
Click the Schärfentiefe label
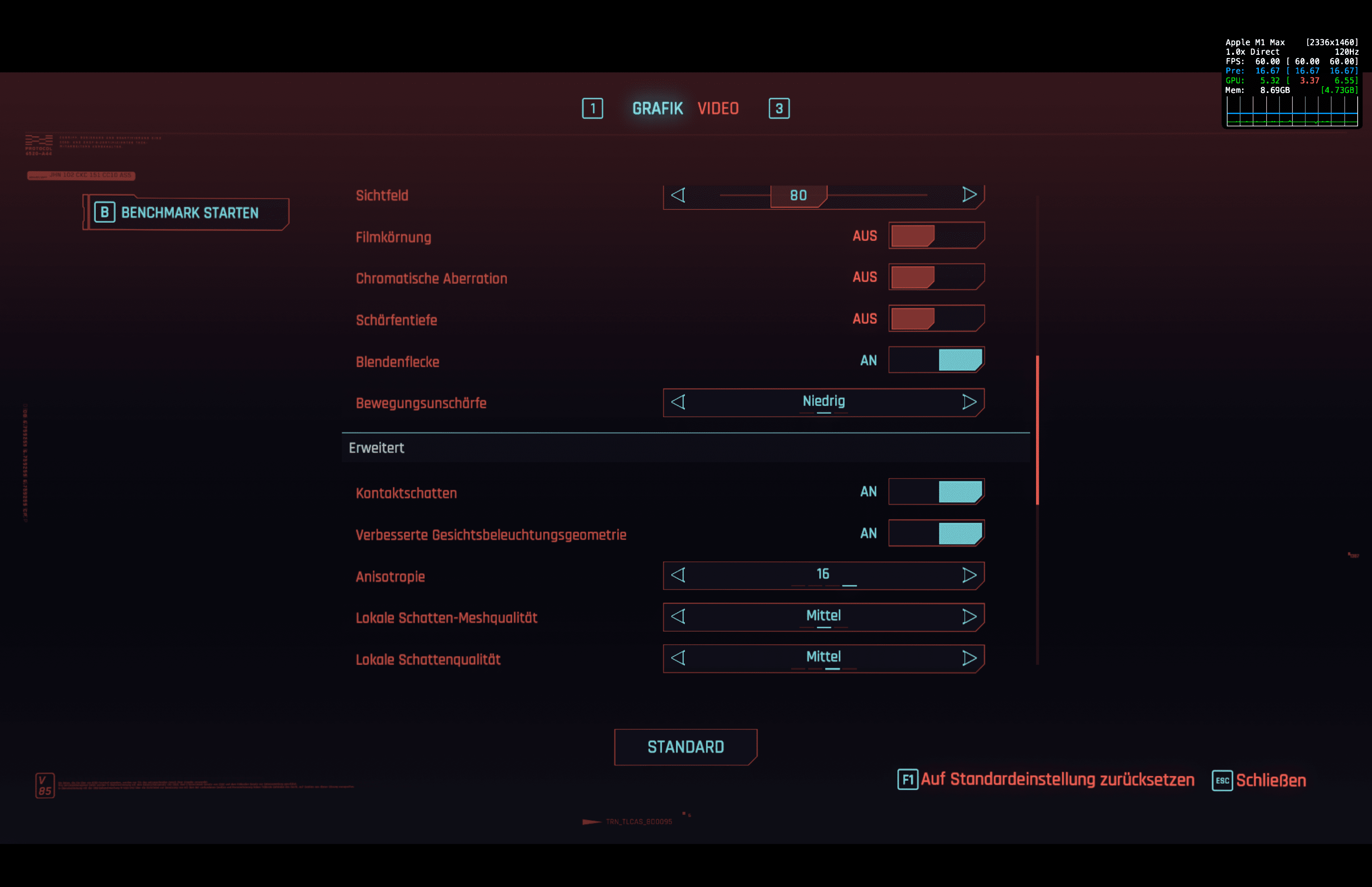pos(396,320)
